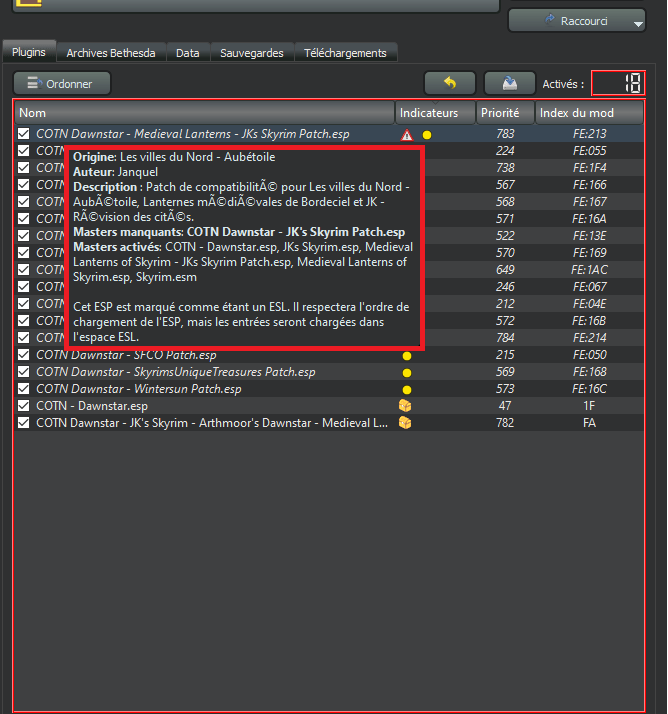Image resolution: width=668 pixels, height=714 pixels.
Task: Click mod index FE:16B
Action: click(x=589, y=321)
